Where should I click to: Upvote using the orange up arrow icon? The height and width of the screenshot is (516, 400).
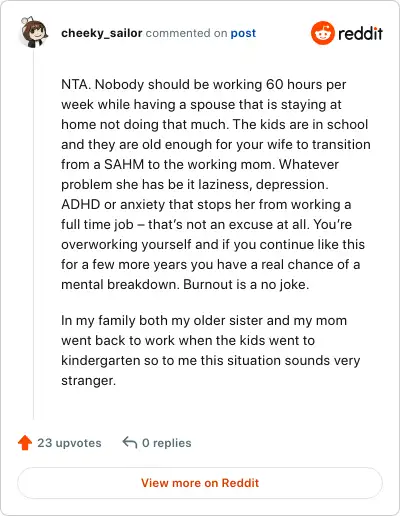(x=25, y=443)
